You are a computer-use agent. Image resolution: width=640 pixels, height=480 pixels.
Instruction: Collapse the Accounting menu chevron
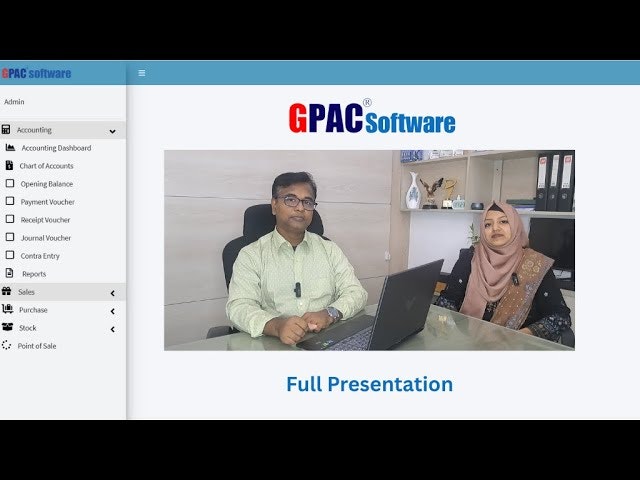(x=112, y=131)
